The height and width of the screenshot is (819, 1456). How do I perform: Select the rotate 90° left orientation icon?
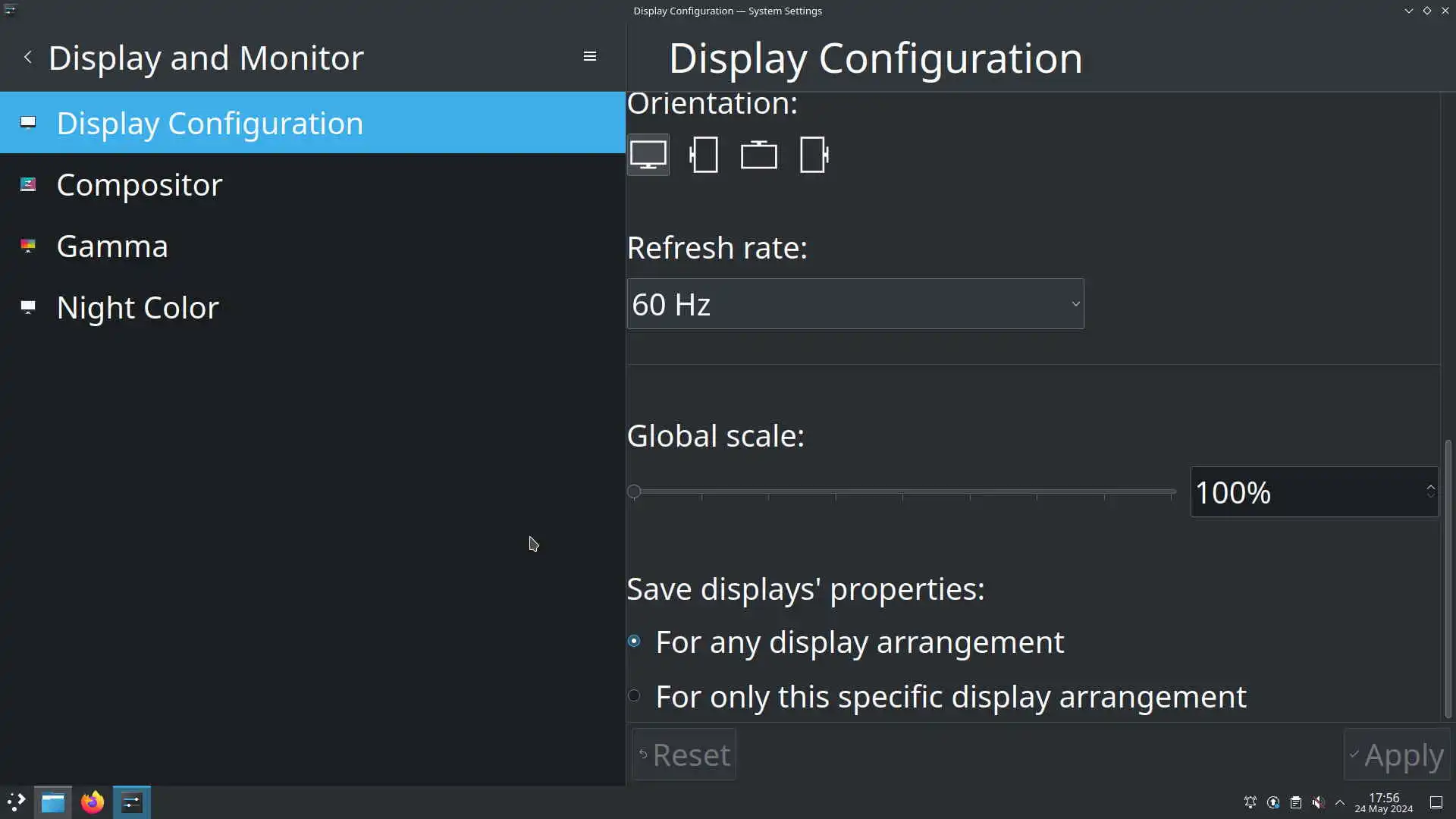[704, 155]
